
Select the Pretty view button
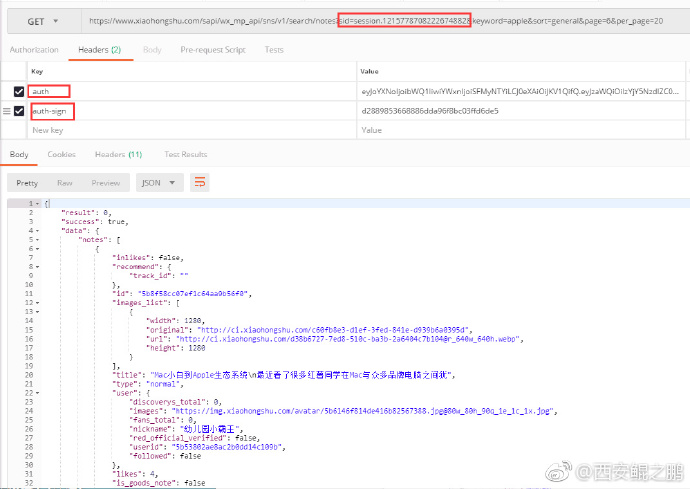tap(27, 183)
